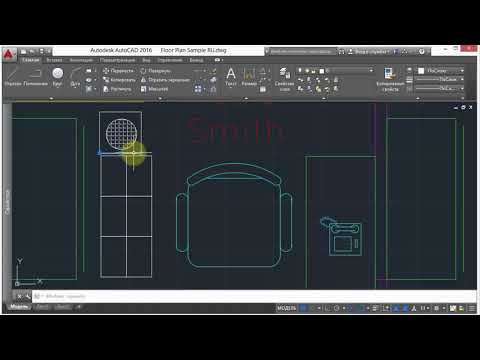This screenshot has width=480, height=360.
Task: Toggle the layer on/off bulb in layer dropdown
Action: tap(300, 71)
